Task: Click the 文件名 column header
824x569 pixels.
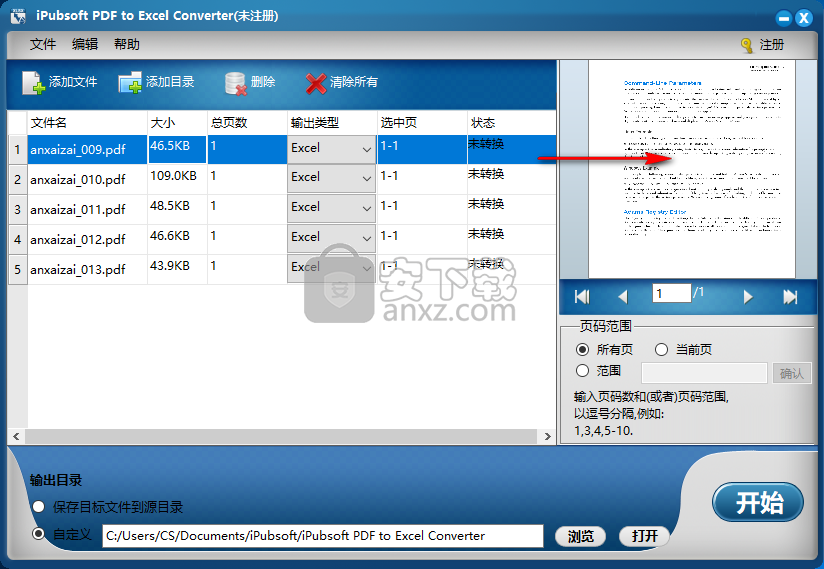Action: point(87,123)
